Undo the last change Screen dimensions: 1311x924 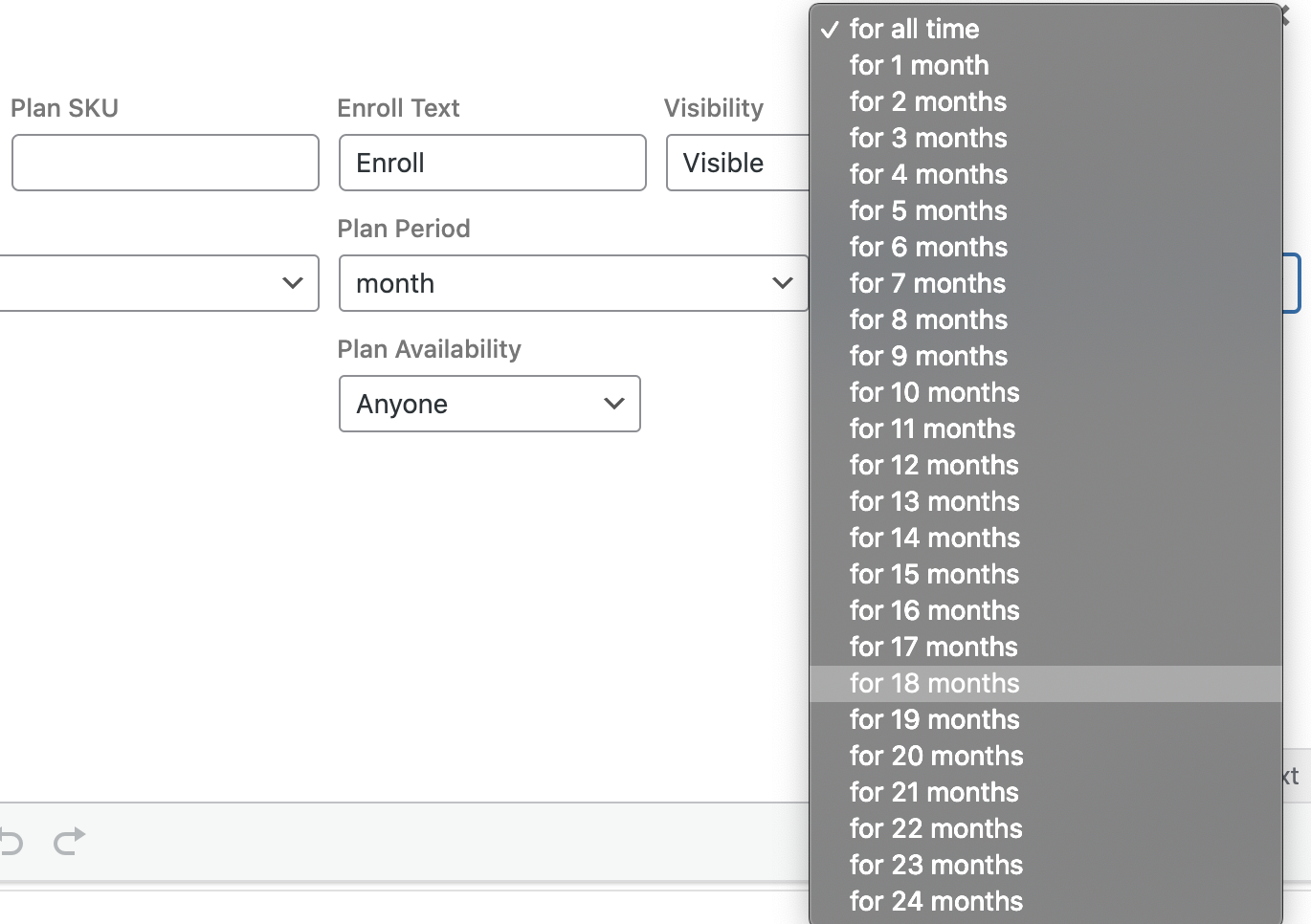tap(11, 842)
